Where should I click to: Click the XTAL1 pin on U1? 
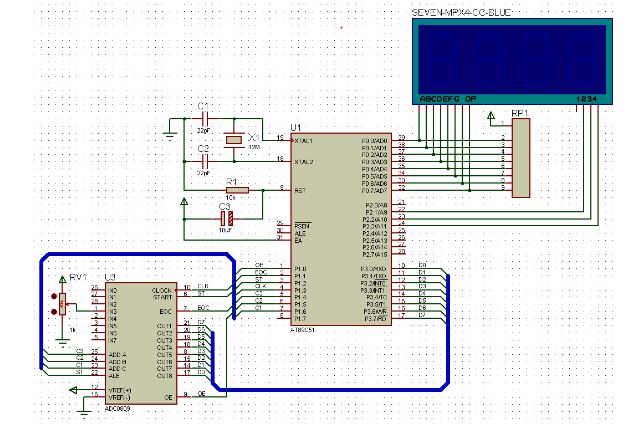pyautogui.click(x=285, y=141)
